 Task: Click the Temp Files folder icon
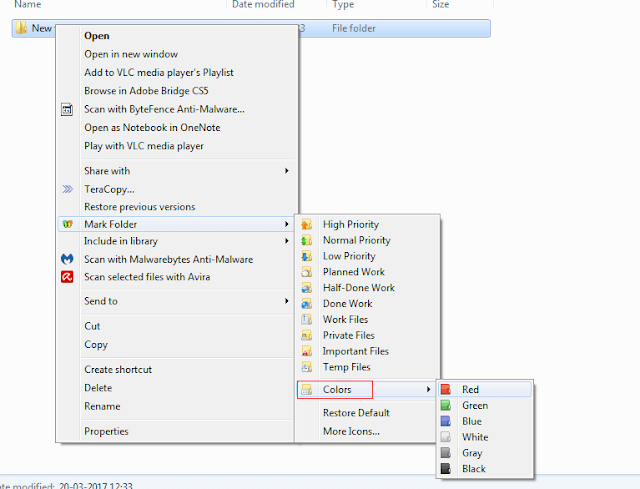(307, 367)
